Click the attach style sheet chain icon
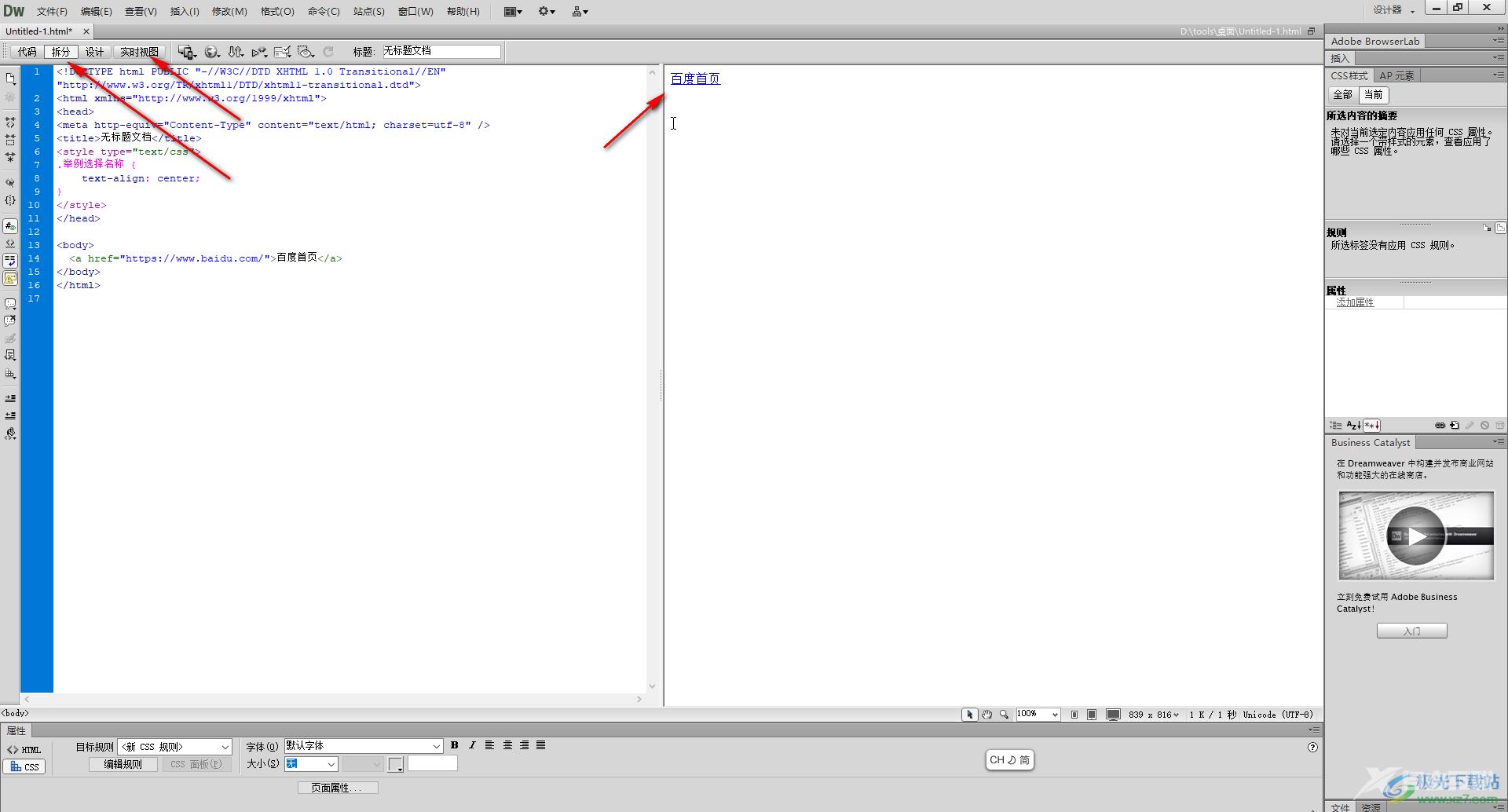 click(x=1440, y=426)
